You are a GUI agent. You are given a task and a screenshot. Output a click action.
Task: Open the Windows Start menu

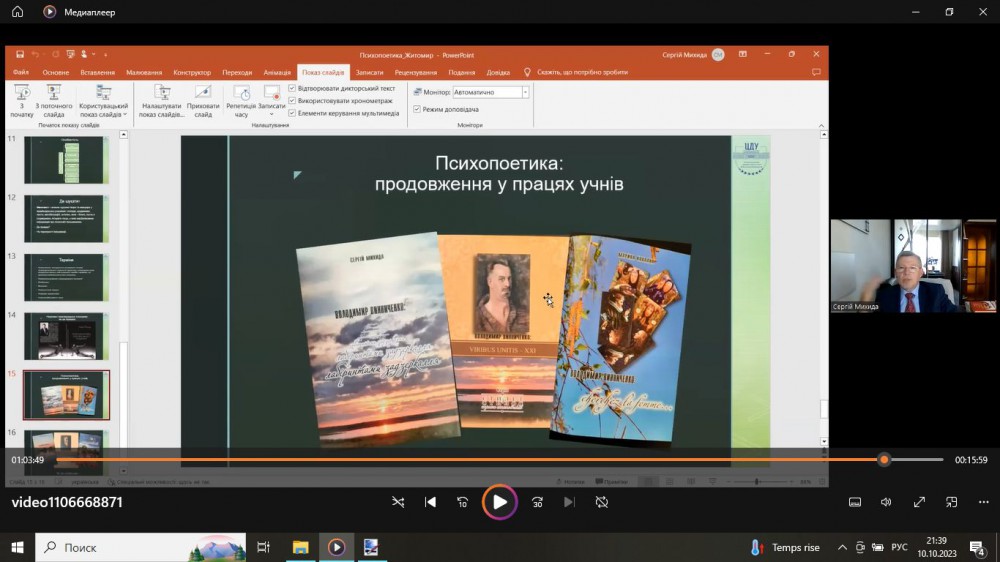pyautogui.click(x=17, y=547)
